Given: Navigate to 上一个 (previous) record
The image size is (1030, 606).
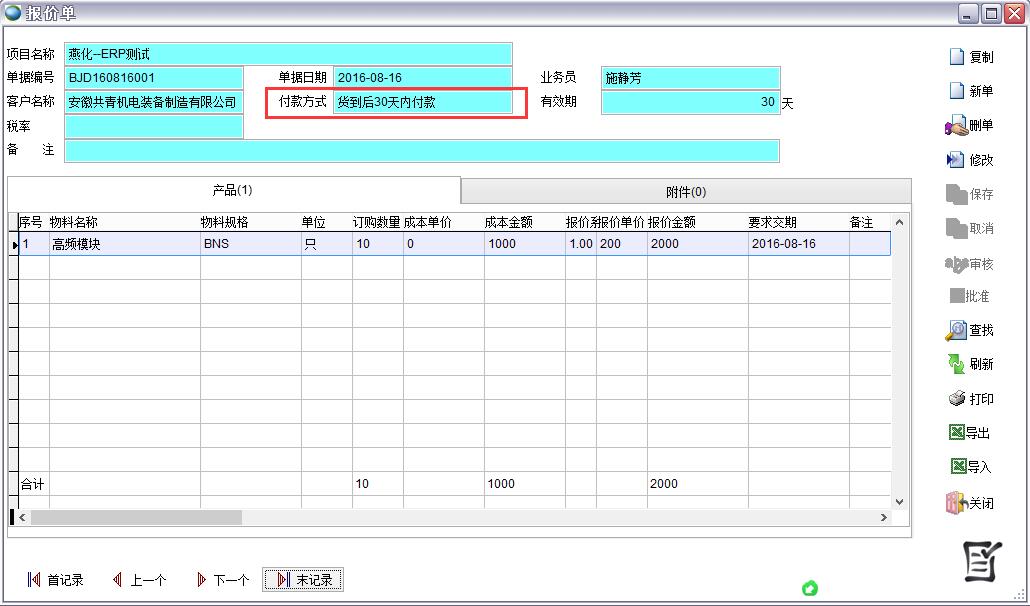Looking at the screenshot, I should click(x=139, y=580).
